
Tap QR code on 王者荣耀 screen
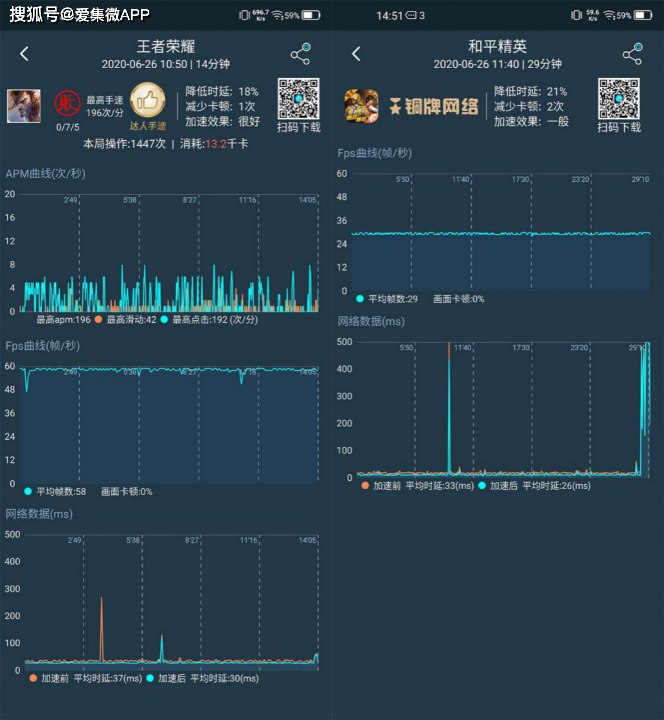coord(298,99)
